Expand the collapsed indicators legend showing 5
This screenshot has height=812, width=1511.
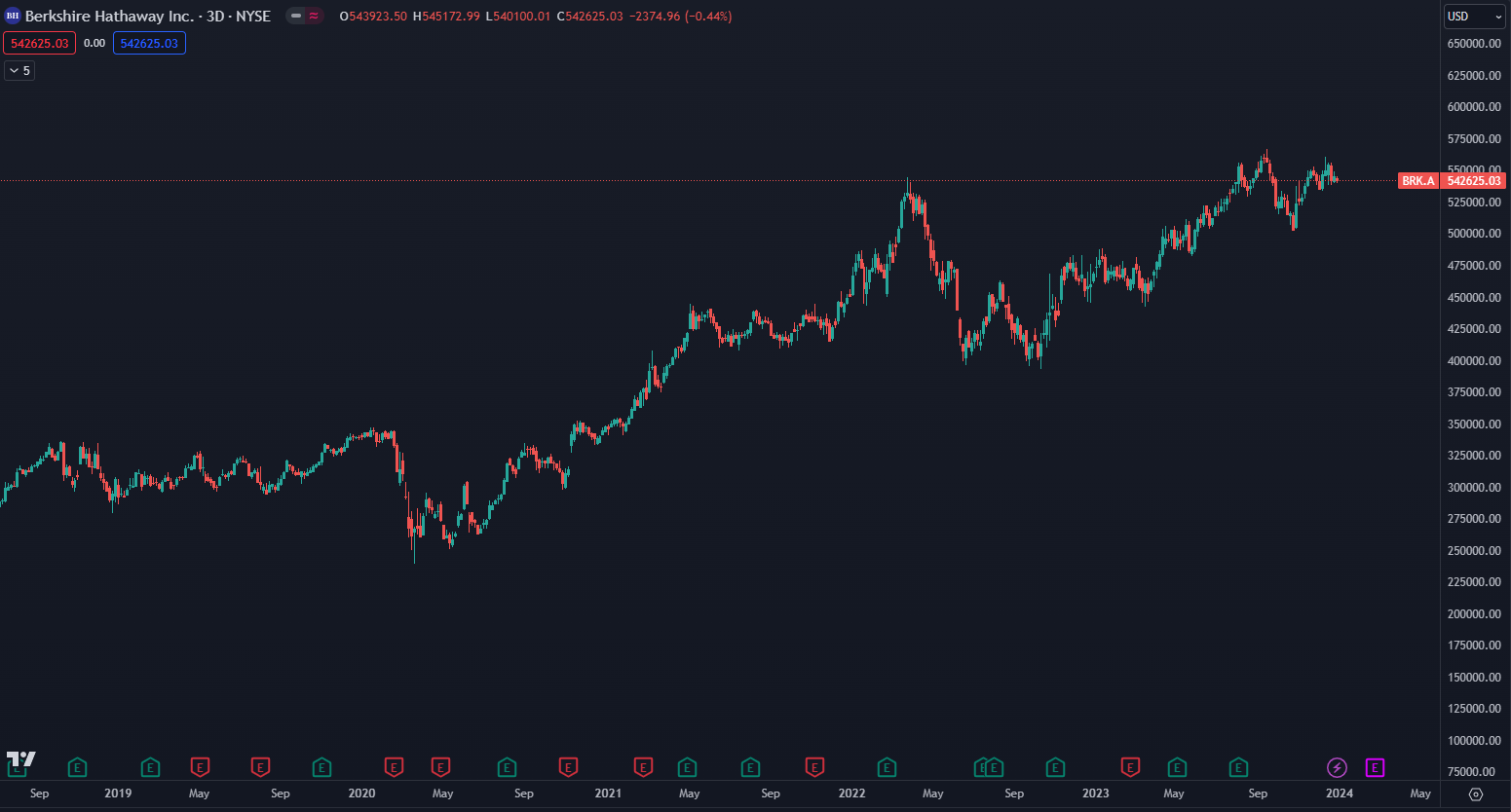pos(19,70)
